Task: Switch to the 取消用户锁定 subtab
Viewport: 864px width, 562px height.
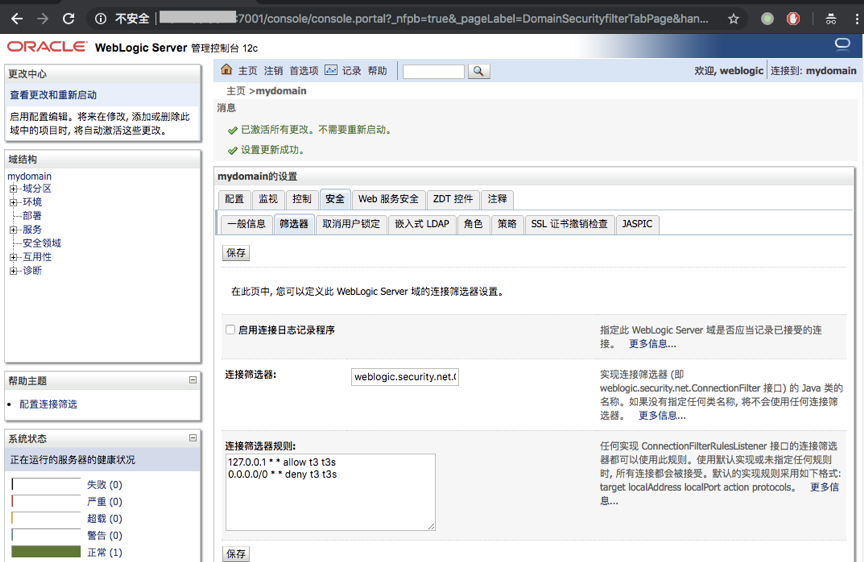Action: click(351, 224)
